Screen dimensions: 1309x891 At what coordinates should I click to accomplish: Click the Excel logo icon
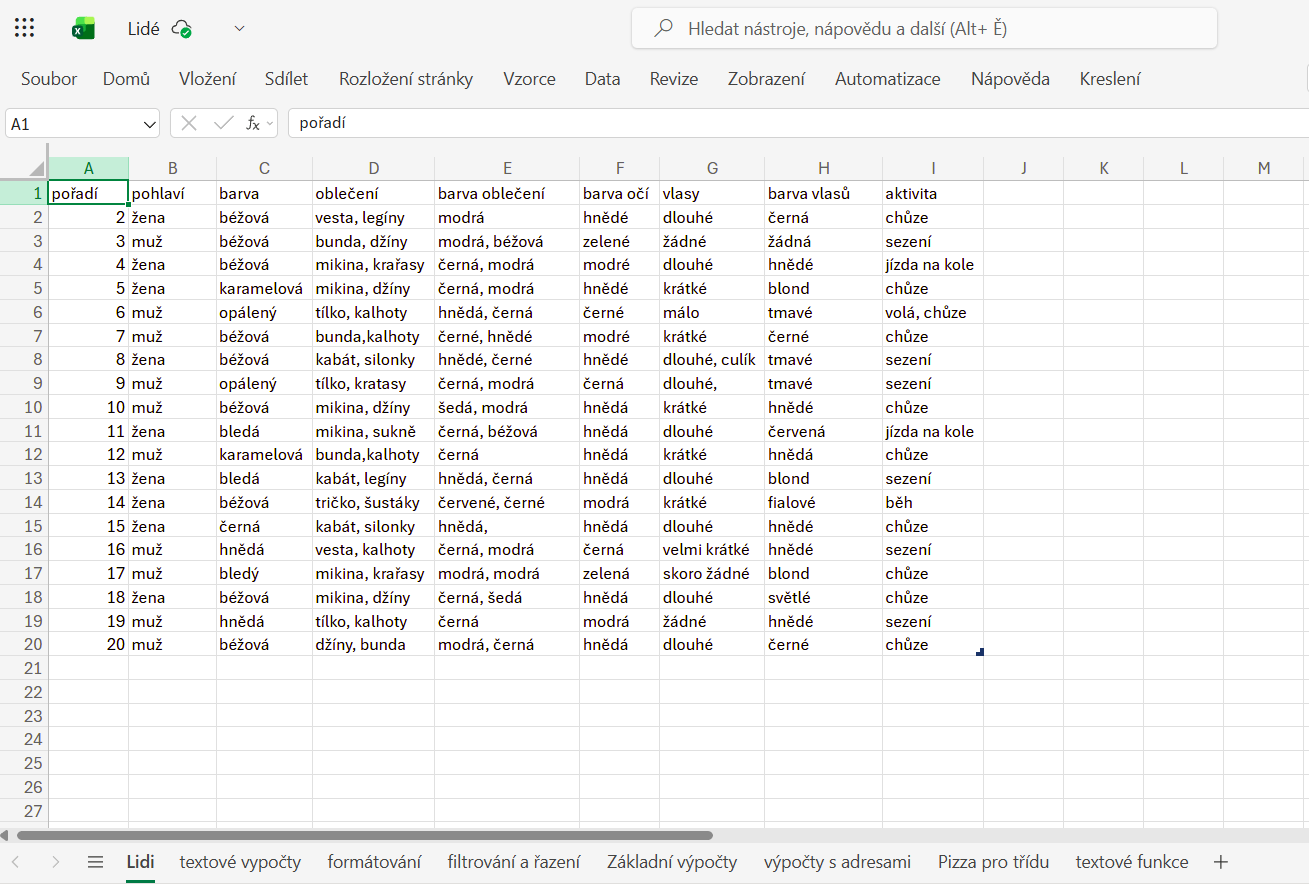pos(83,29)
